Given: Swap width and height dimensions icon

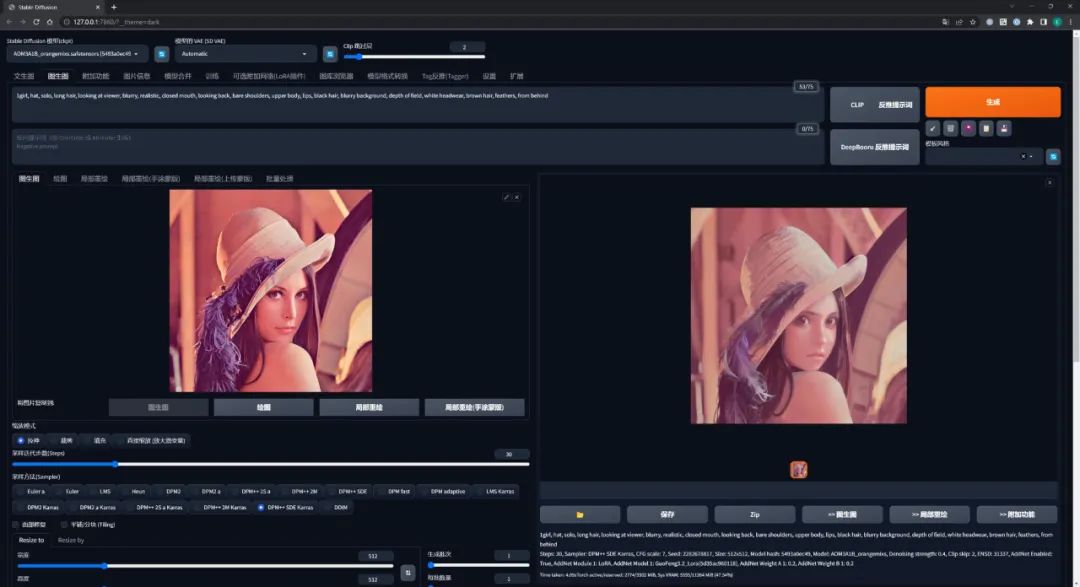Looking at the screenshot, I should (408, 573).
